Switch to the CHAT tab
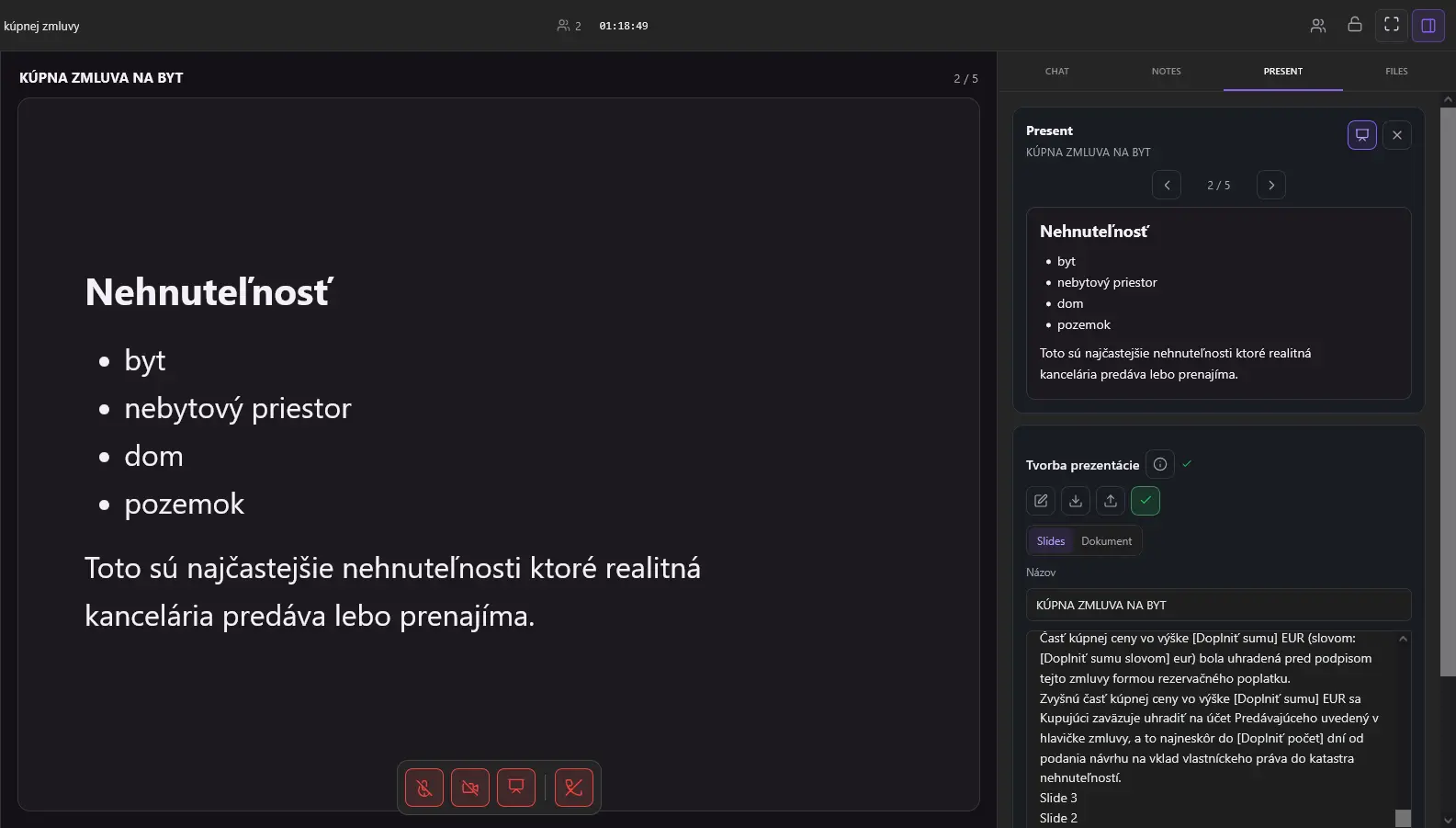The image size is (1456, 828). 1057,72
